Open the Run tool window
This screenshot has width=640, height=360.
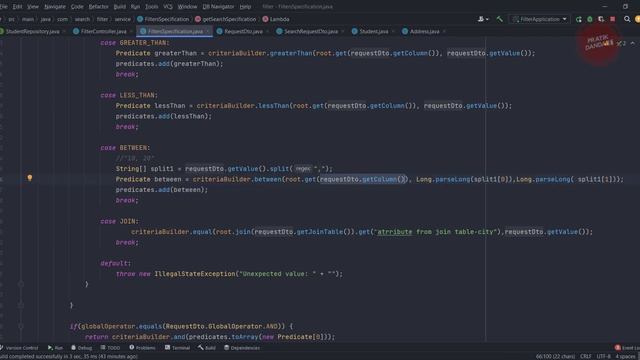point(55,348)
